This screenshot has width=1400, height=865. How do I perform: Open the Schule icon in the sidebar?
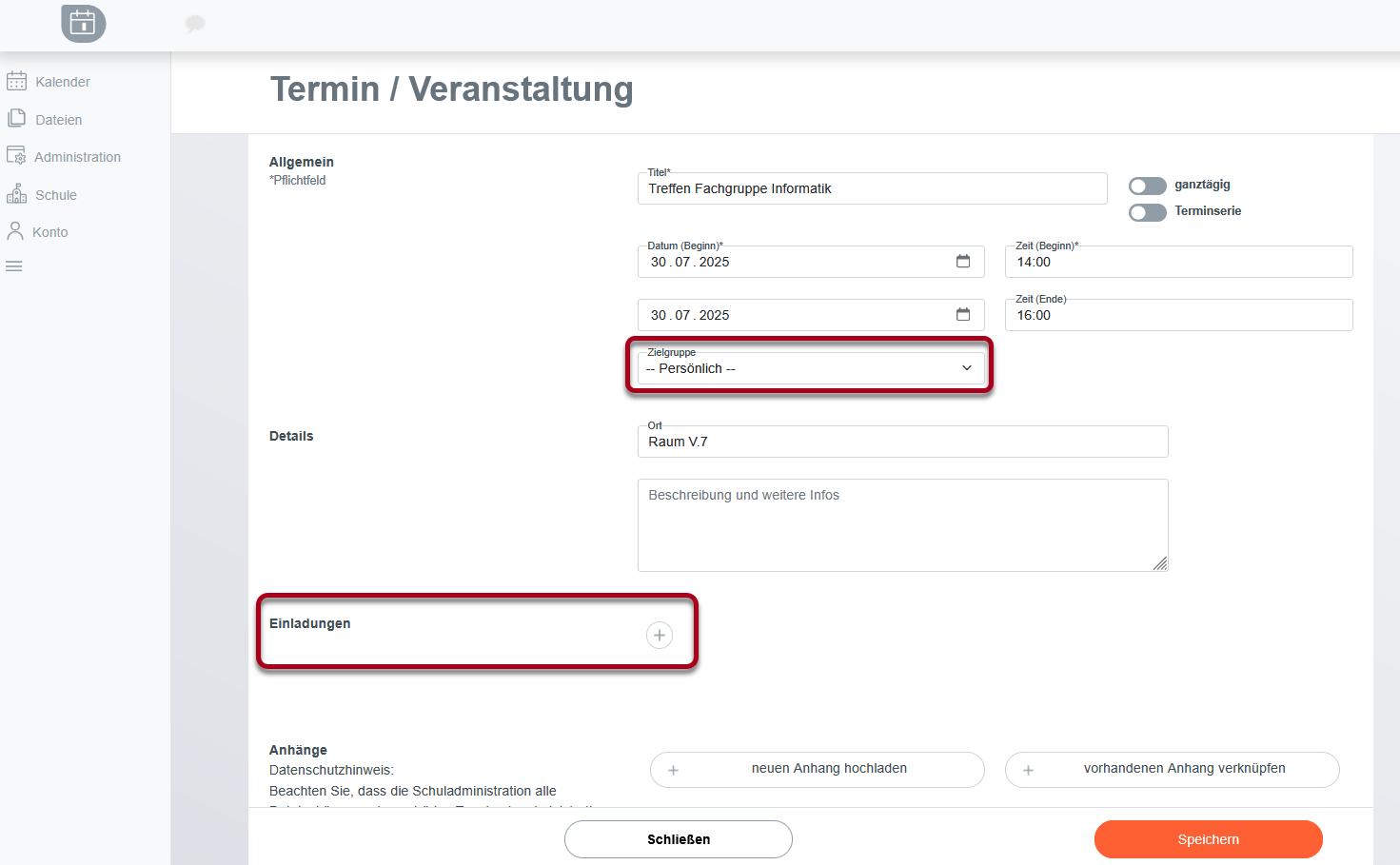coord(16,194)
